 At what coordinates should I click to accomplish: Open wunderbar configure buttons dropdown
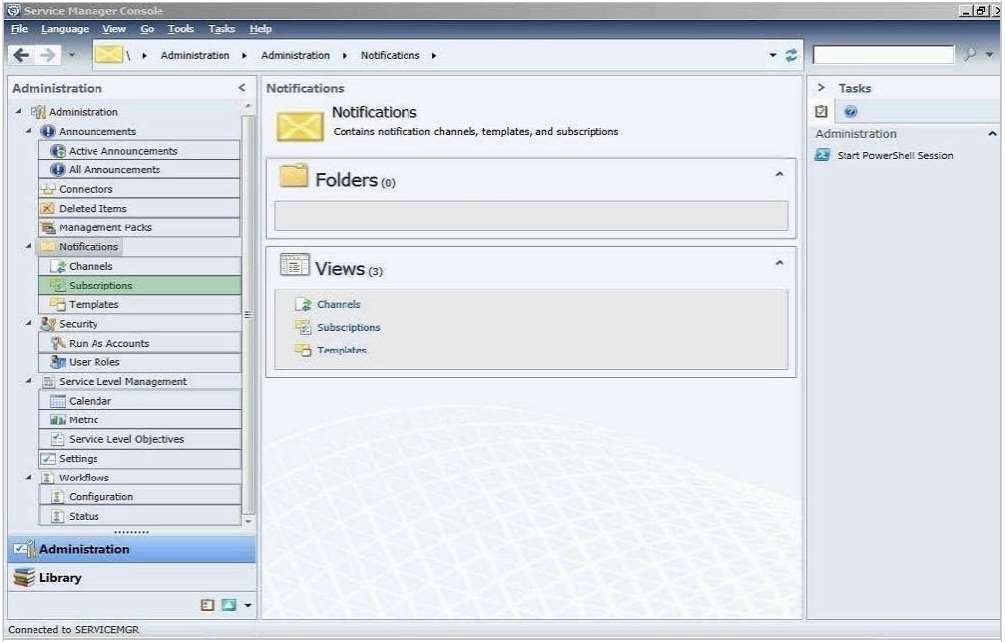tap(248, 605)
